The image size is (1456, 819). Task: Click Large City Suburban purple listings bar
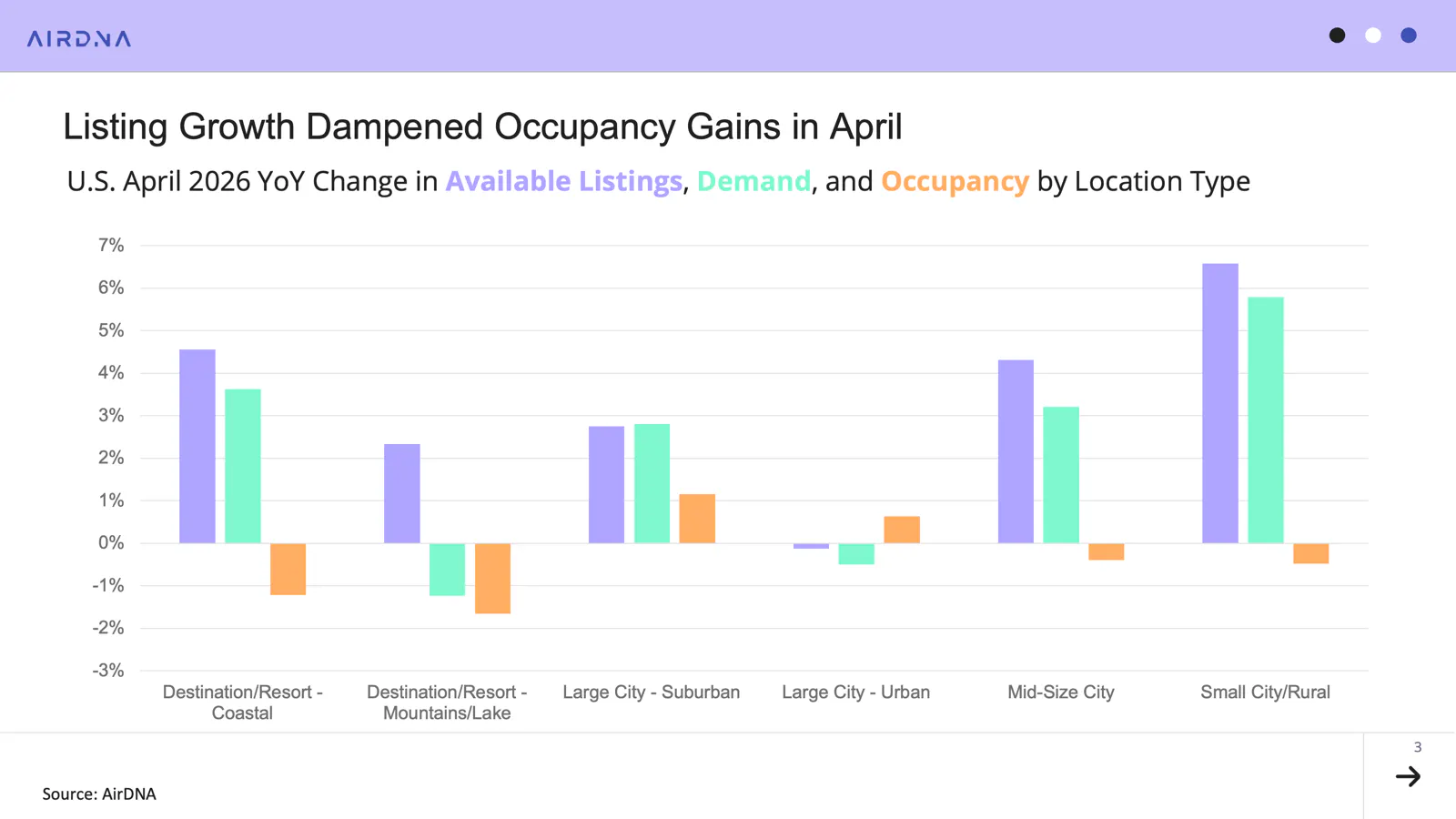coord(607,485)
